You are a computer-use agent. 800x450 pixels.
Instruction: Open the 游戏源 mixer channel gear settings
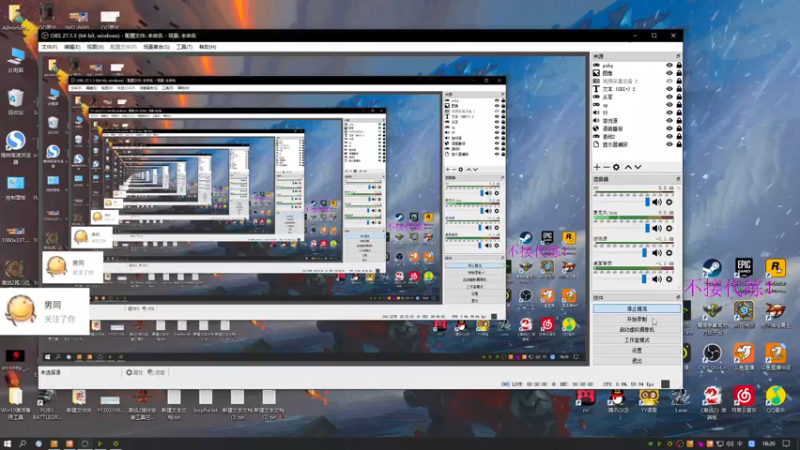[669, 253]
